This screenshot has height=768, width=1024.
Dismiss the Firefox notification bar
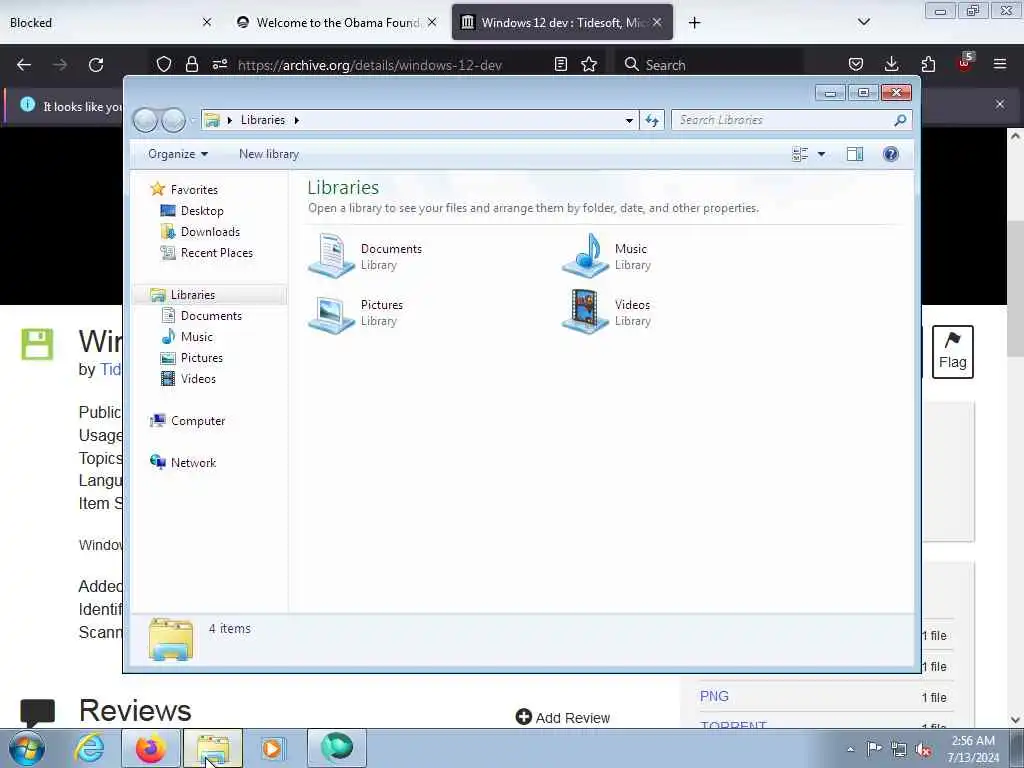(x=1000, y=104)
